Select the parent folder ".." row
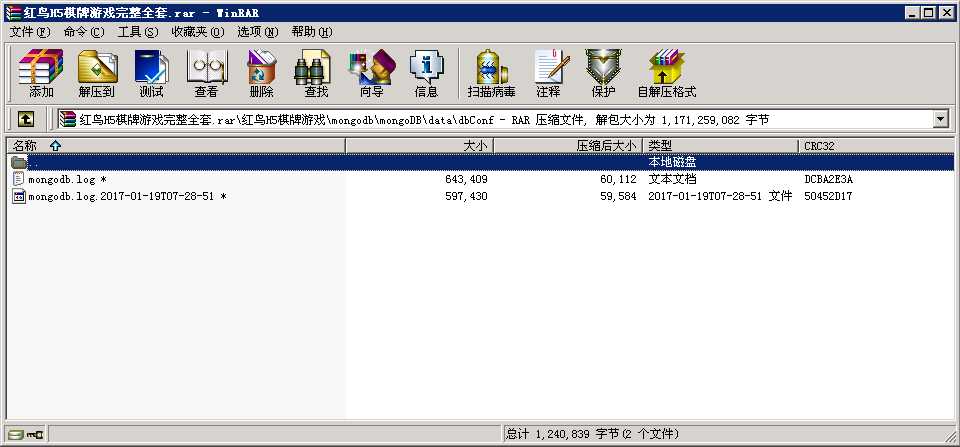960x447 pixels. pos(34,162)
